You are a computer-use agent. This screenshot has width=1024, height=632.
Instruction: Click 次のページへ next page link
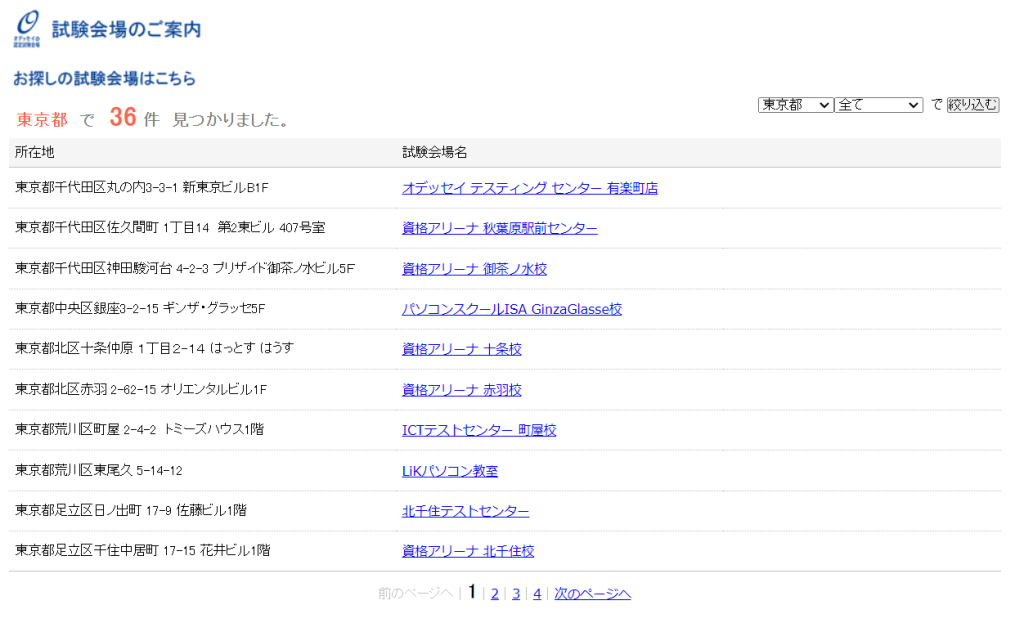tap(592, 593)
